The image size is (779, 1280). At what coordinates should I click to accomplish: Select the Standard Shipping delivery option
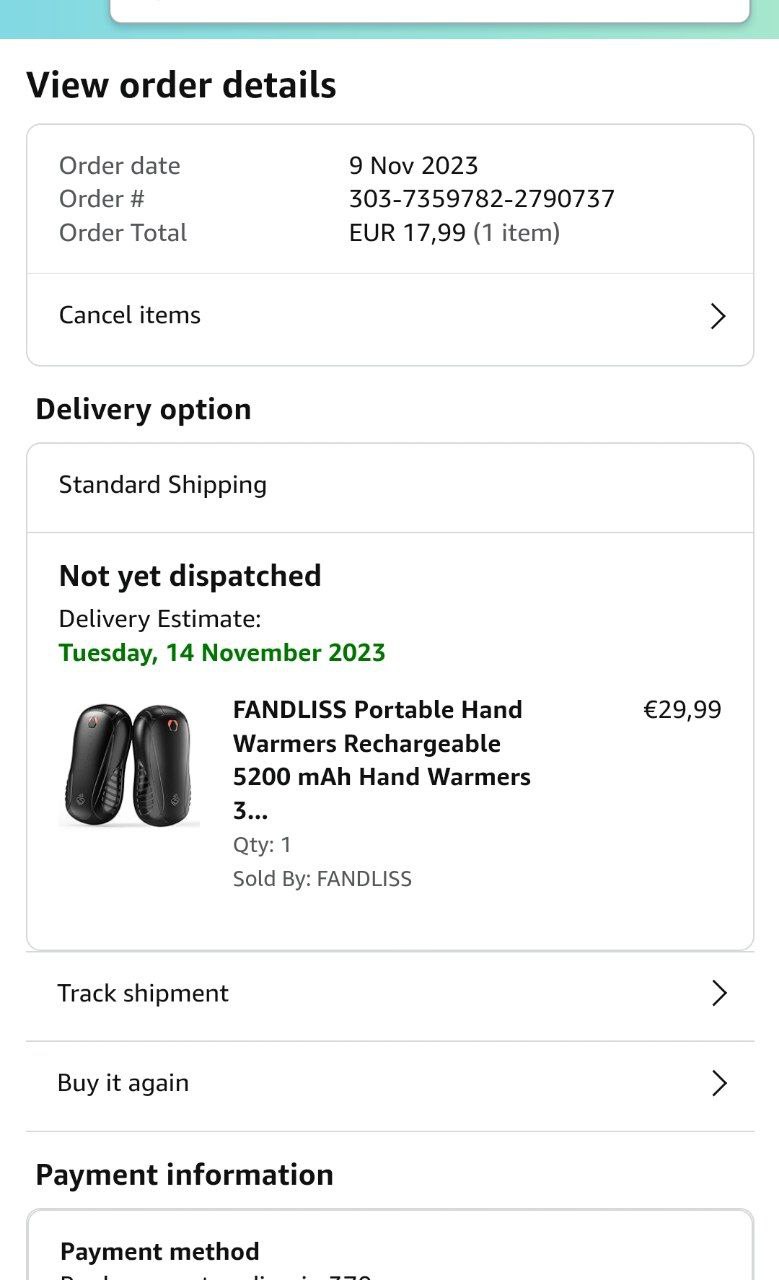pyautogui.click(x=163, y=485)
